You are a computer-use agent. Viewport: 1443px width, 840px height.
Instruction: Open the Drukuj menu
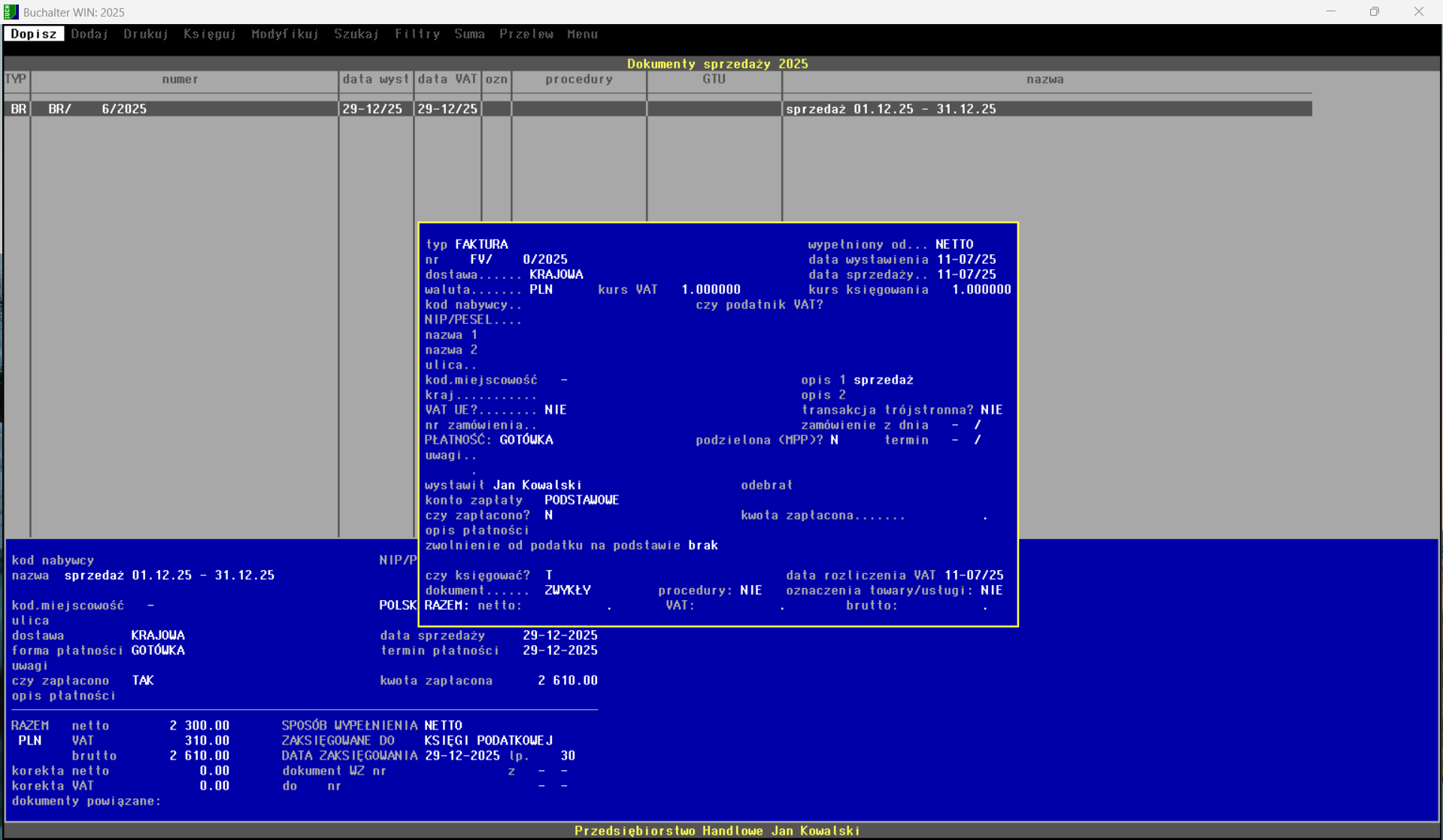tap(146, 34)
